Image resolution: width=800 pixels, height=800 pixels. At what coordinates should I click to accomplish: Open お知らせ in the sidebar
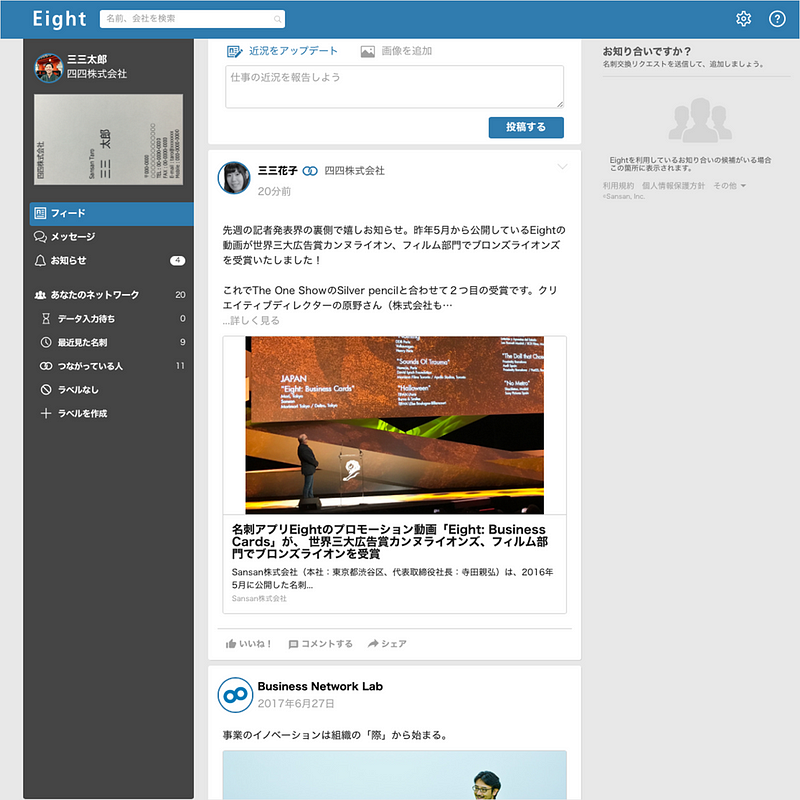point(112,261)
